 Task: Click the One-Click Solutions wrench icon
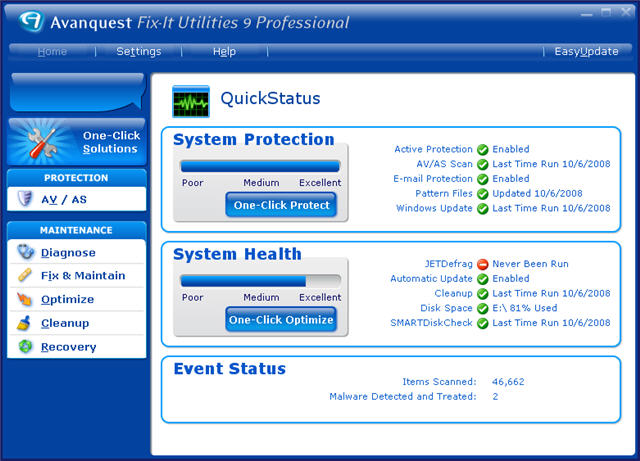pyautogui.click(x=39, y=143)
